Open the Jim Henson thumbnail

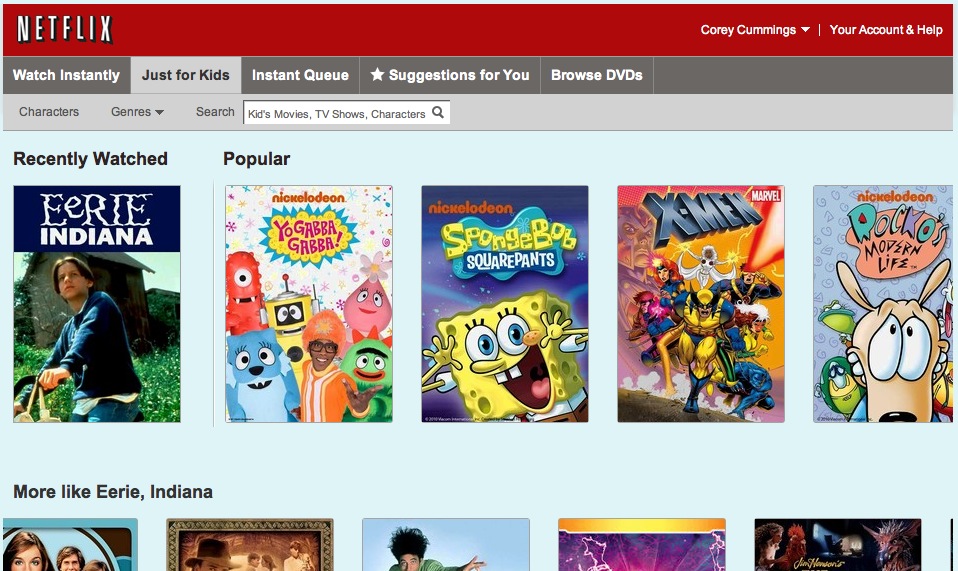[838, 545]
